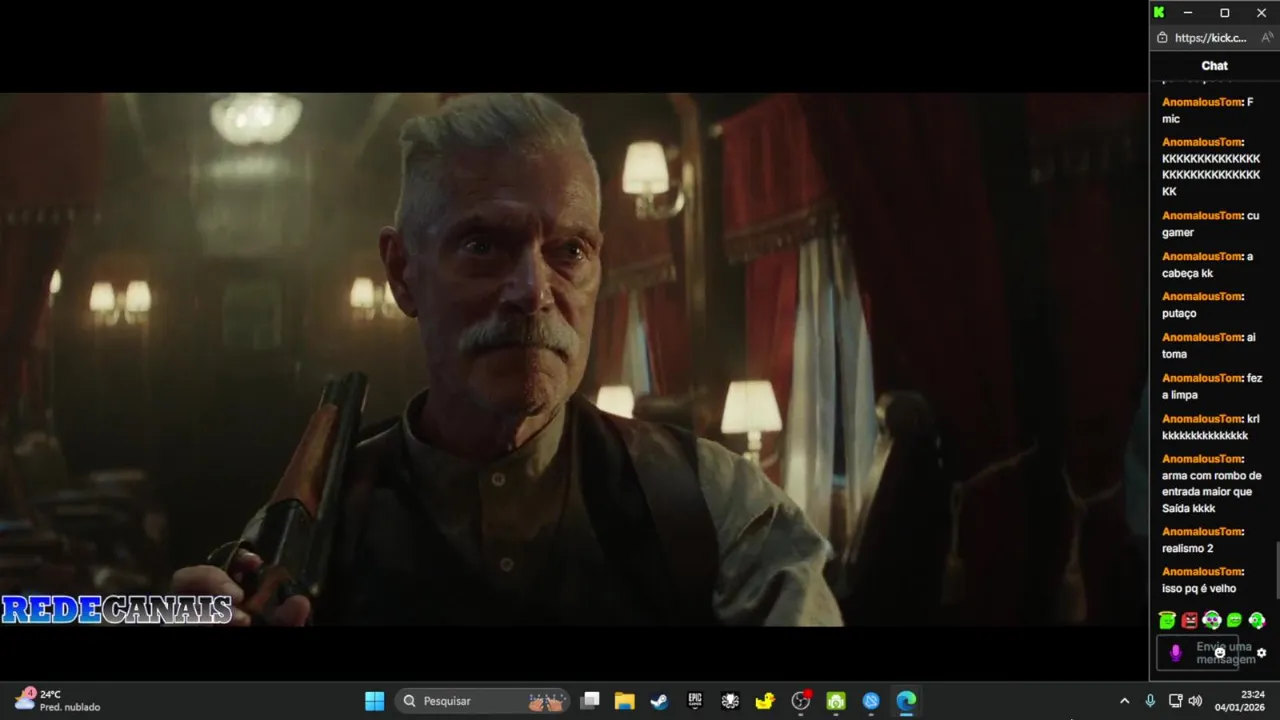The image size is (1280, 720).
Task: Click AnomalousTom username on the 'F mic' message
Action: click(x=1200, y=102)
